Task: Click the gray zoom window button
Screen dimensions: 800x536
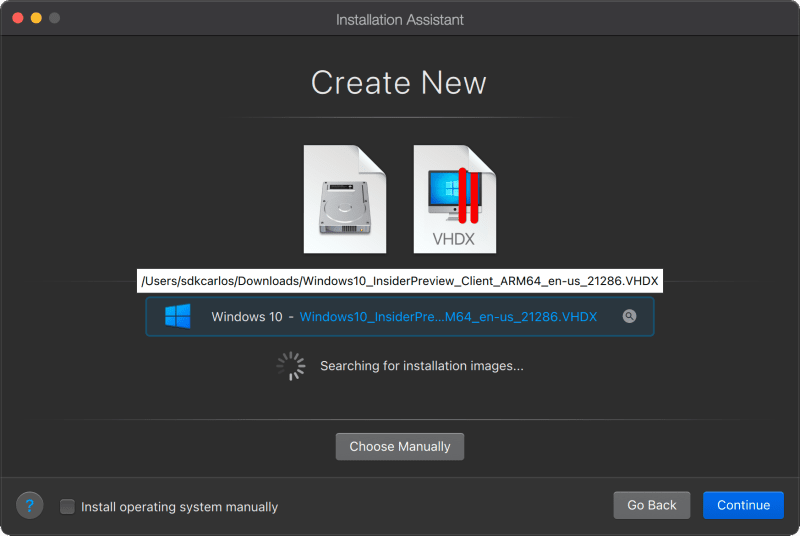Action: tap(55, 19)
